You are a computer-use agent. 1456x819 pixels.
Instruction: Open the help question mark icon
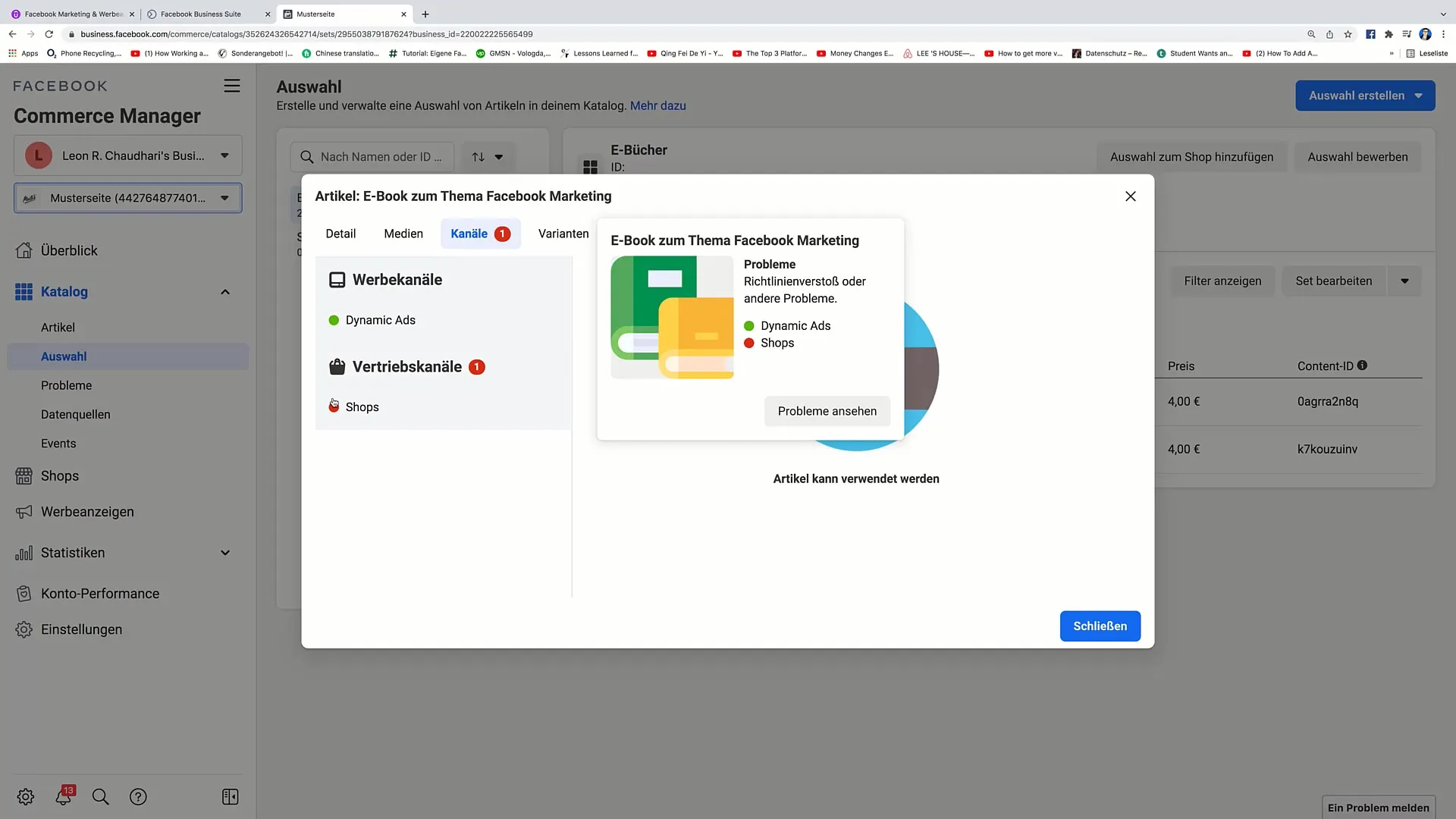pyautogui.click(x=138, y=797)
